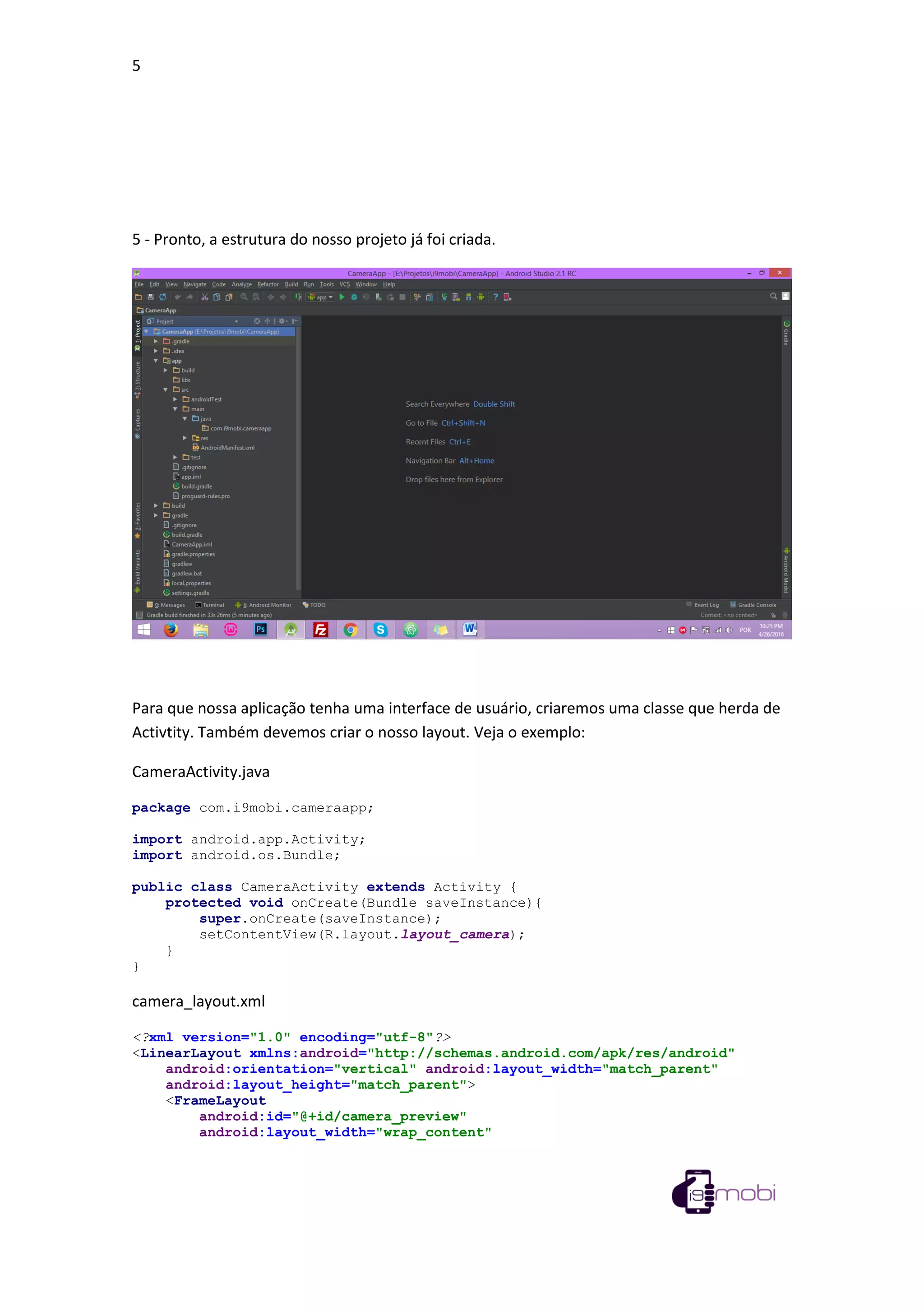Viewport: 924px width, 1307px height.
Task: Click the Back navigation arrow
Action: 272,297
